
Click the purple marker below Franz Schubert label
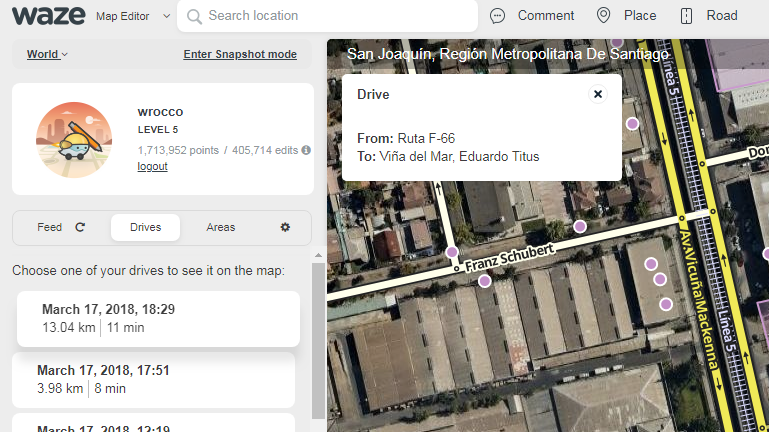485,281
